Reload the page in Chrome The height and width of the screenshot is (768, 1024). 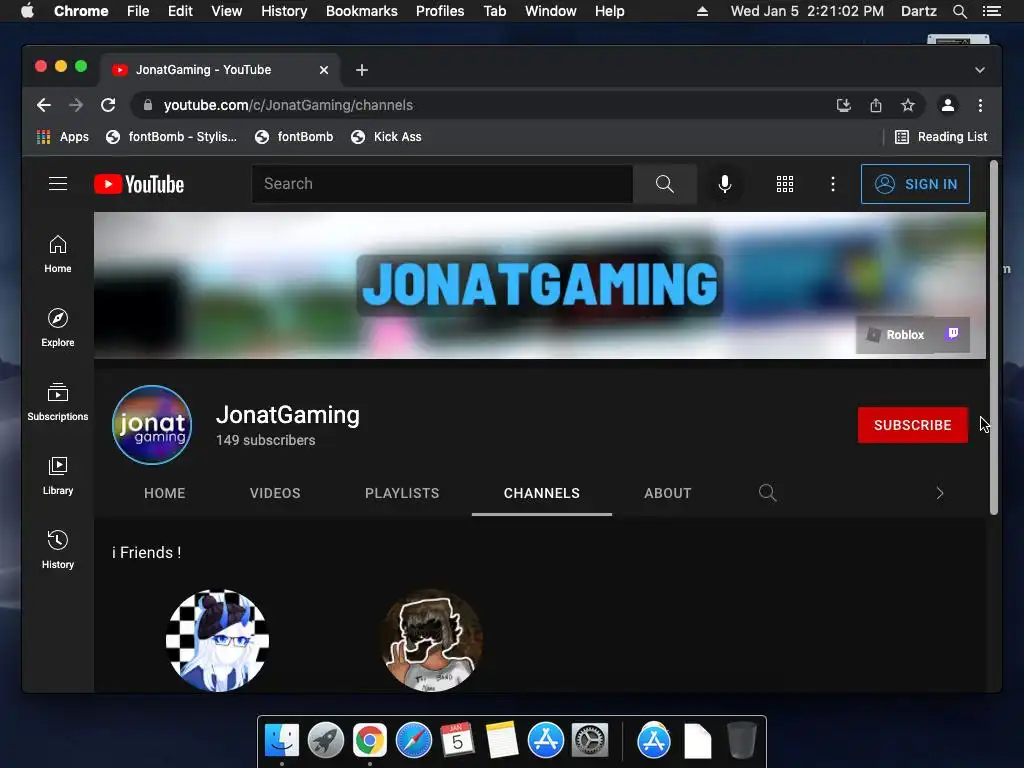tap(108, 105)
